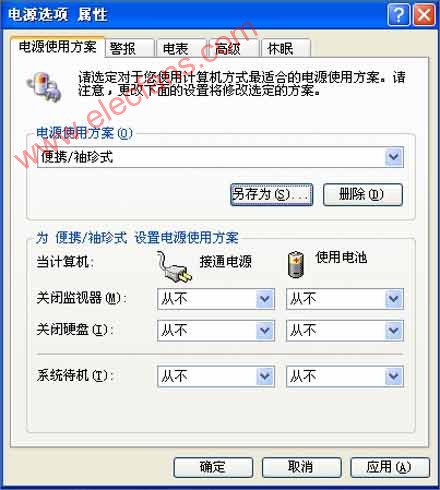Screen dimensions: 440x490
Task: Click the help question mark button
Action: [x=398, y=15]
